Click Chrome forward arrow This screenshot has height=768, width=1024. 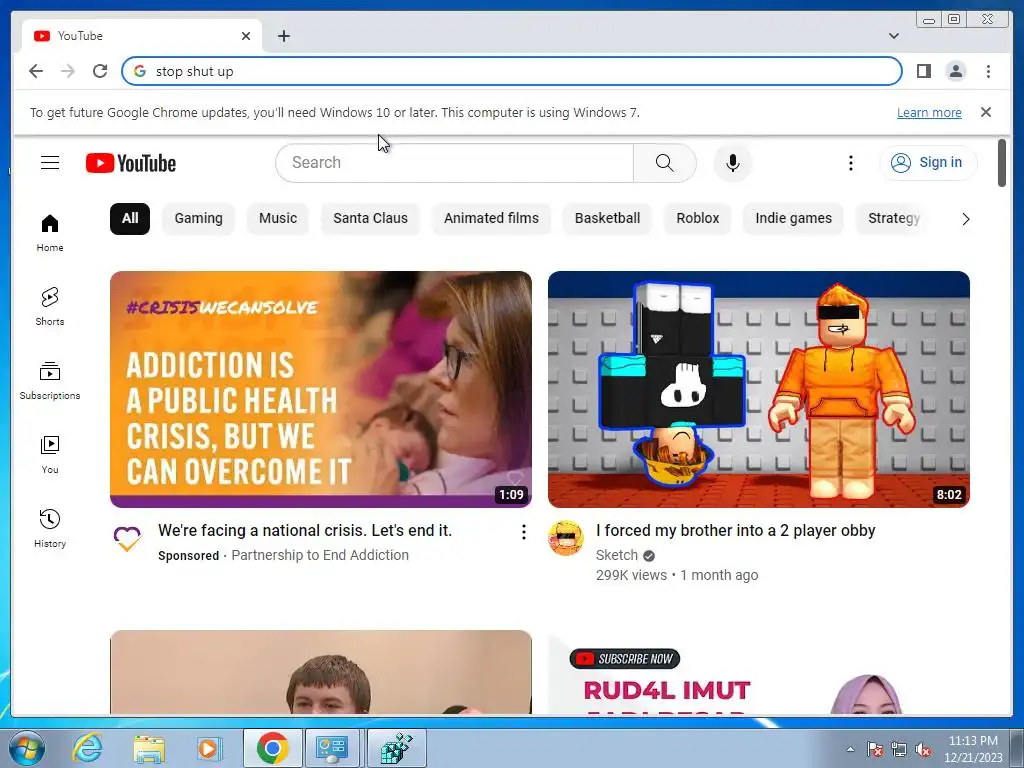[68, 71]
